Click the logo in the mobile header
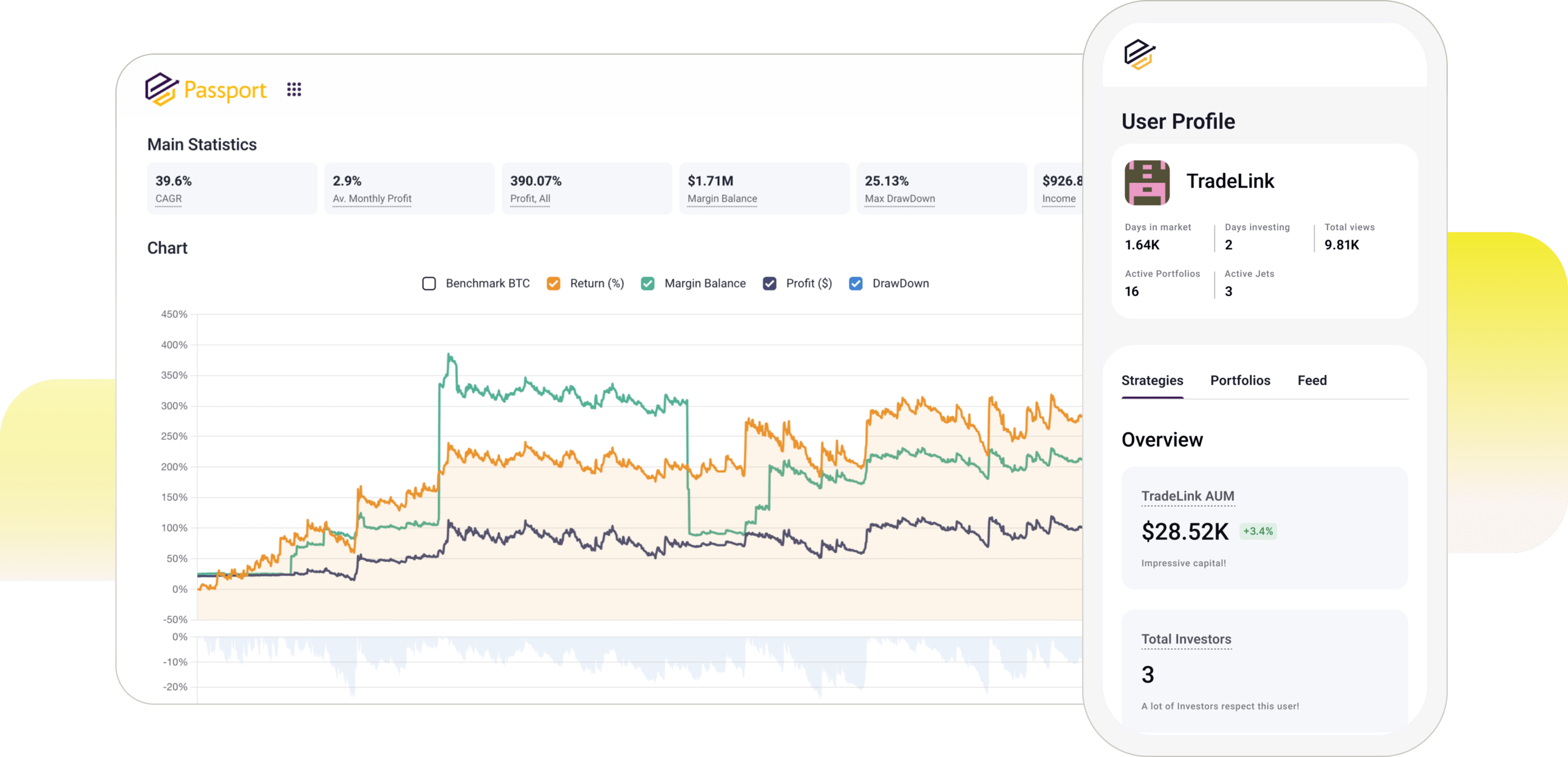This screenshot has width=1568, height=757. tap(1139, 55)
